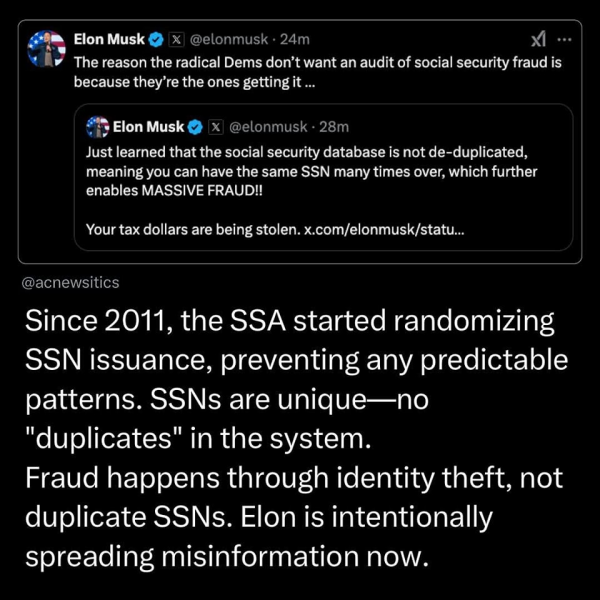Click the X affiliation badge in quoted post
600x600 pixels.
point(216,127)
